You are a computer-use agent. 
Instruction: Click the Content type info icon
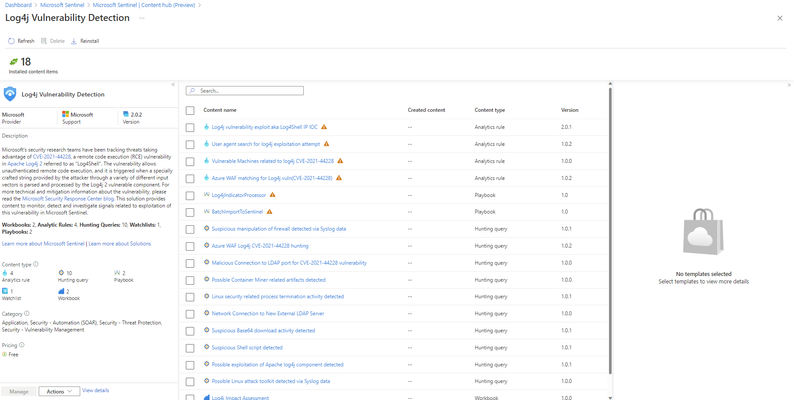[35, 264]
